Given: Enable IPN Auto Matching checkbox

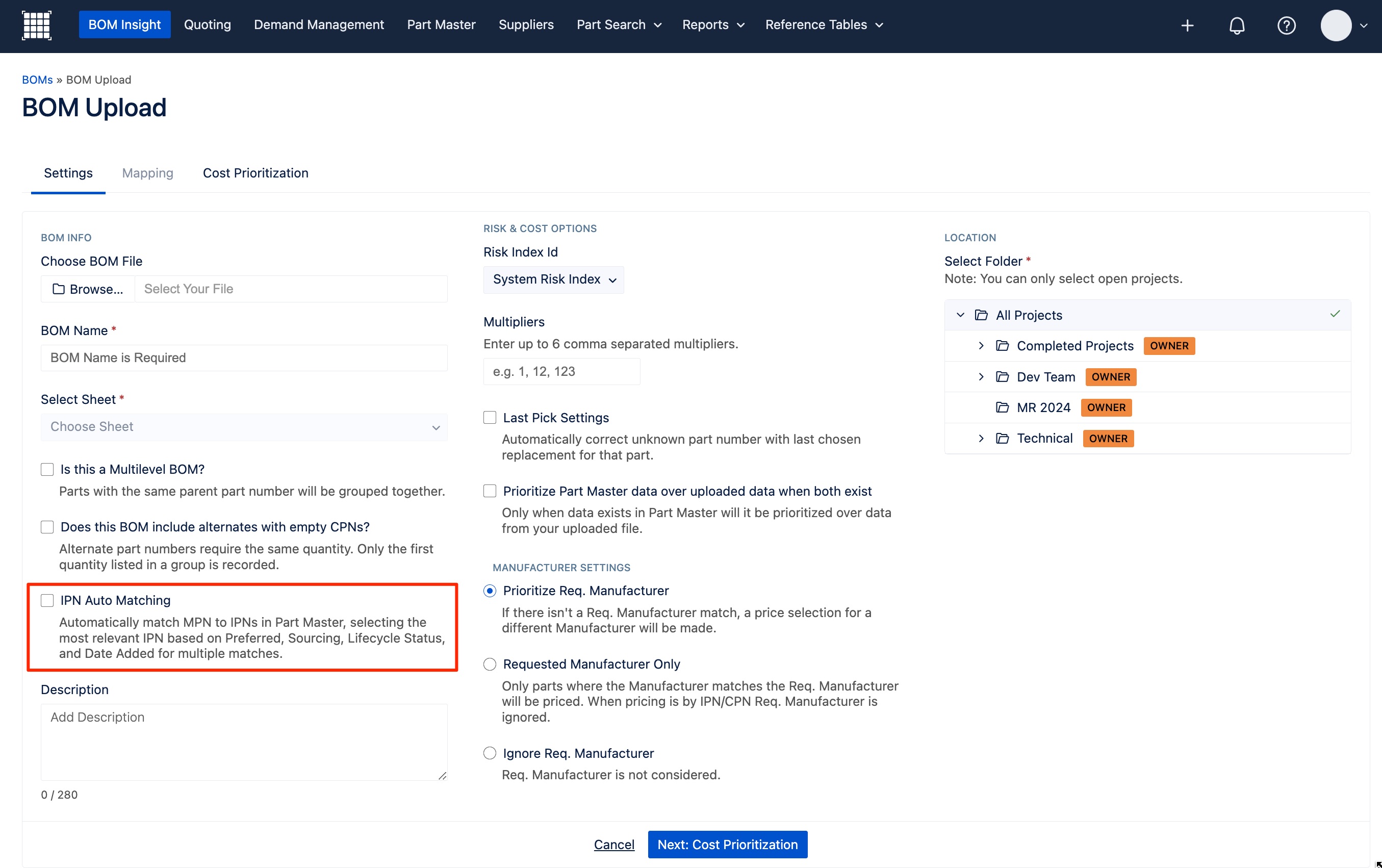Looking at the screenshot, I should coord(47,600).
